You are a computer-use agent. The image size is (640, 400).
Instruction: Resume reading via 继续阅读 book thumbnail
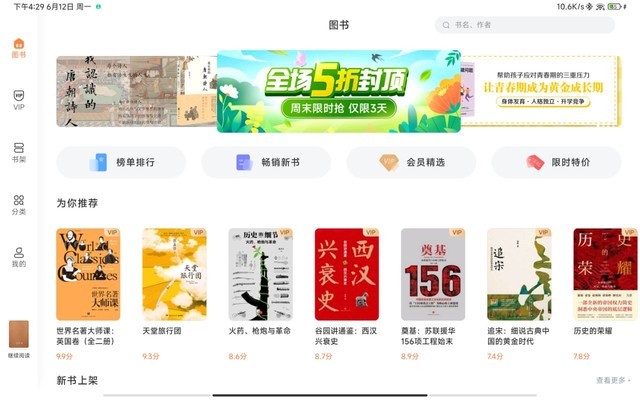(x=19, y=334)
